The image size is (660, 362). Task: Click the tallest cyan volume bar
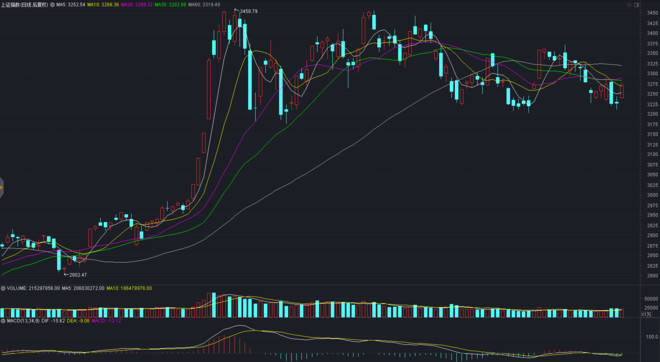click(214, 305)
